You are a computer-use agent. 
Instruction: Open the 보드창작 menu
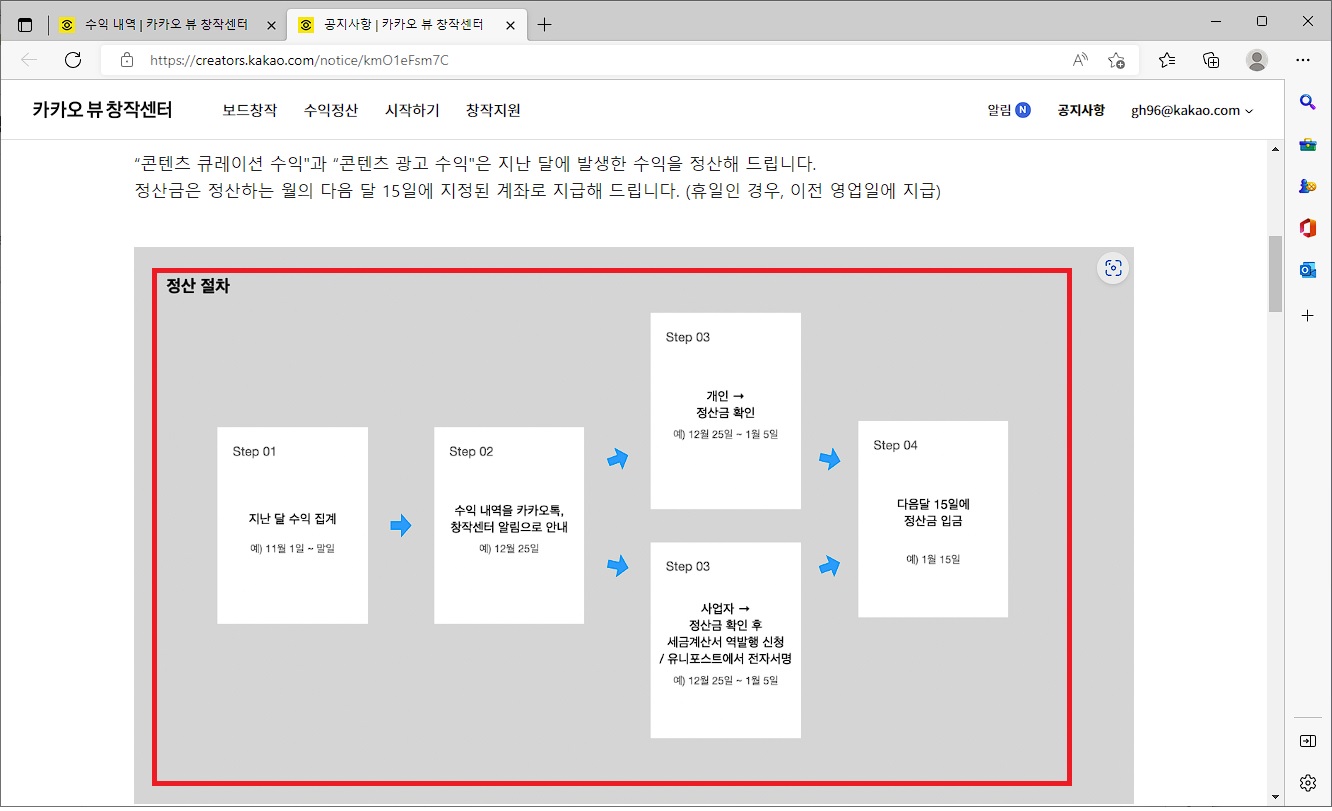[250, 111]
